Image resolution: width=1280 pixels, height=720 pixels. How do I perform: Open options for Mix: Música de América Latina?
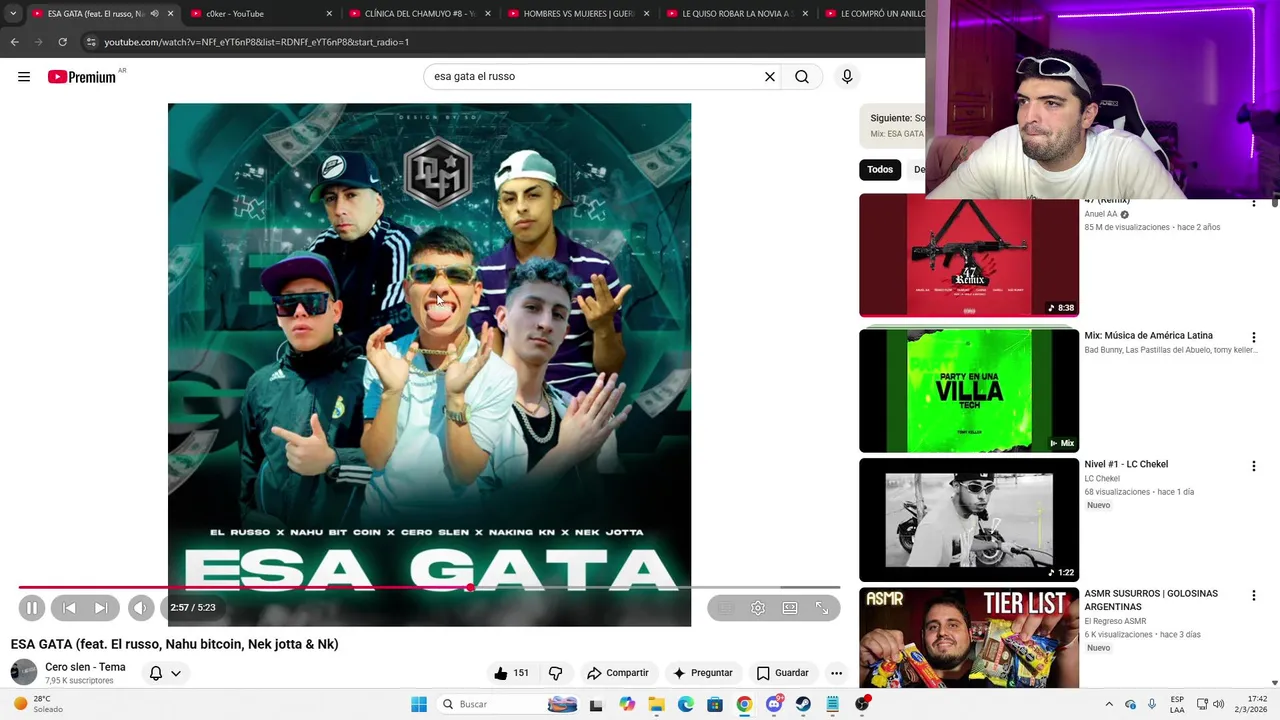coord(1253,337)
